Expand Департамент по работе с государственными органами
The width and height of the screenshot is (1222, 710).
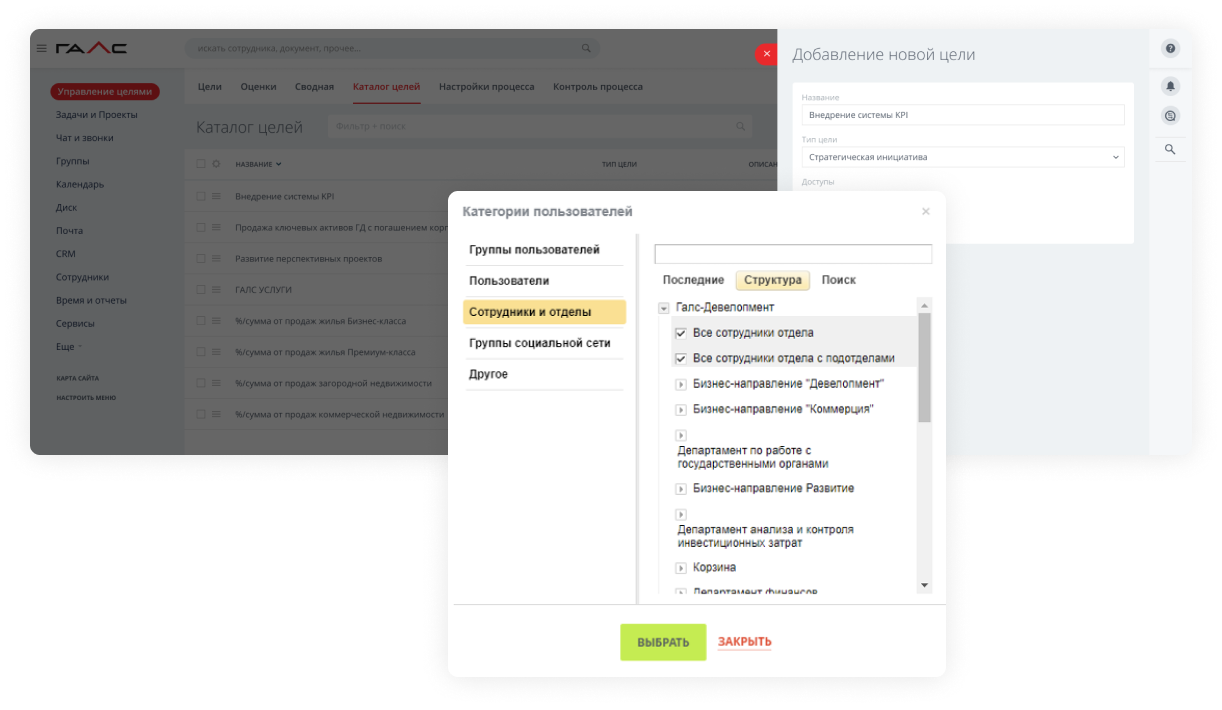pyautogui.click(x=681, y=436)
